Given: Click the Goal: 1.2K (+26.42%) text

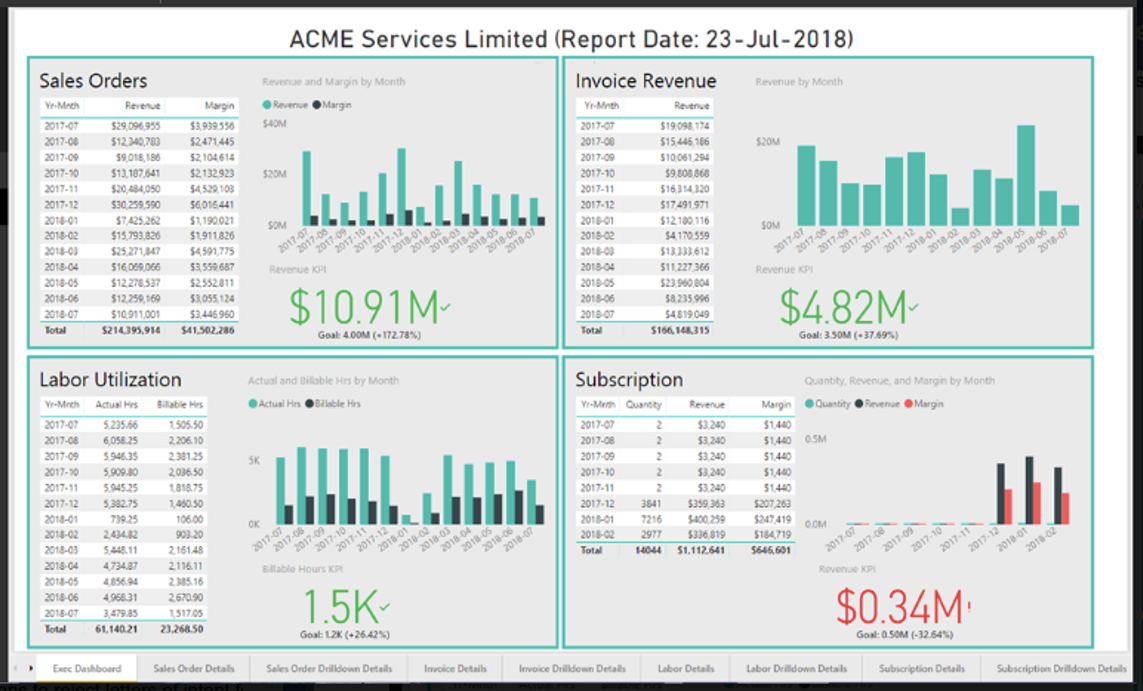Looking at the screenshot, I should 345,634.
